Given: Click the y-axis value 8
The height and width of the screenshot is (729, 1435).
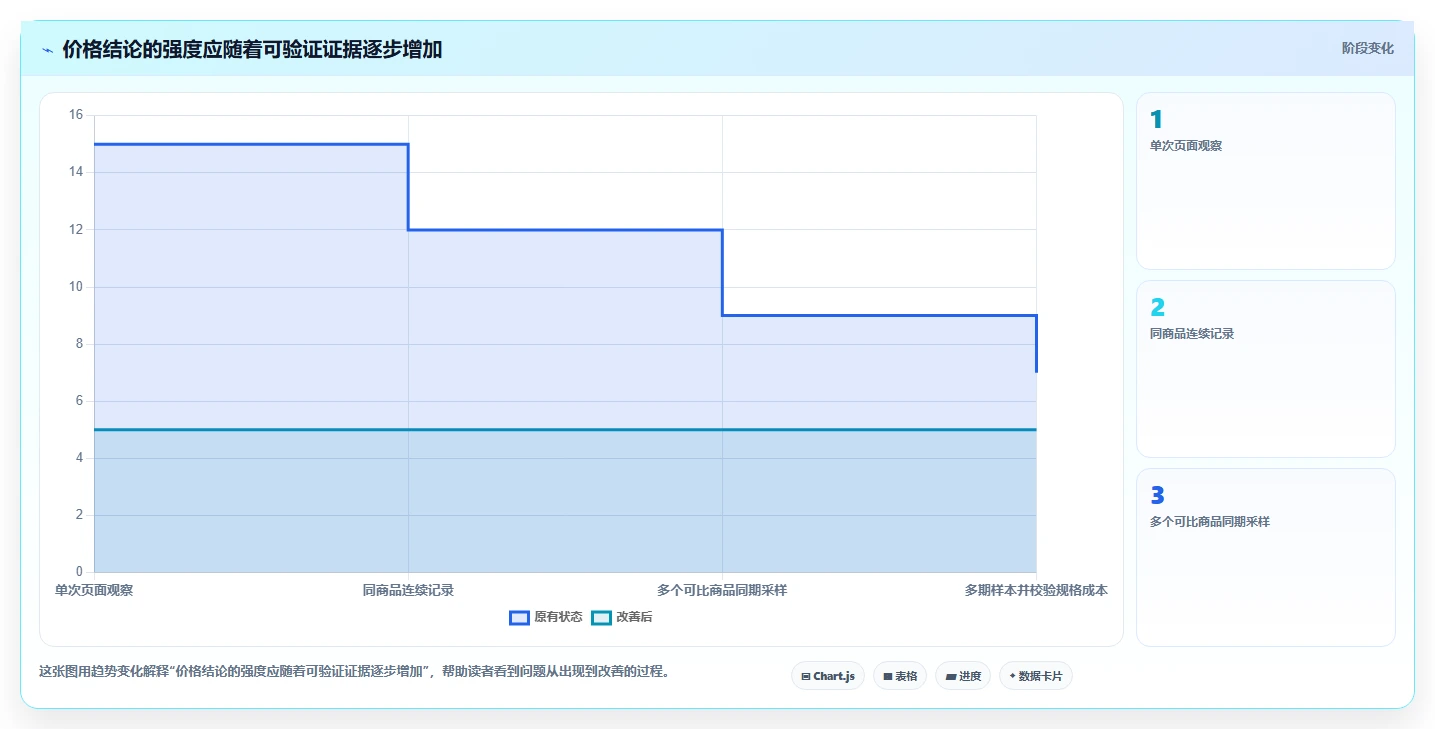Looking at the screenshot, I should 79,344.
